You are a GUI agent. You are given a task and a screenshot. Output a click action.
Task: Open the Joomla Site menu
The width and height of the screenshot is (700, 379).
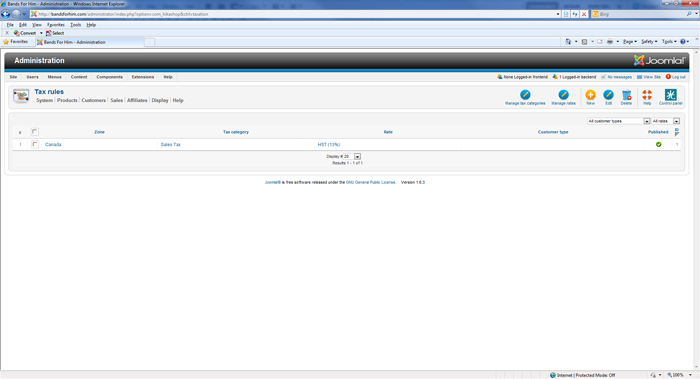coord(13,77)
